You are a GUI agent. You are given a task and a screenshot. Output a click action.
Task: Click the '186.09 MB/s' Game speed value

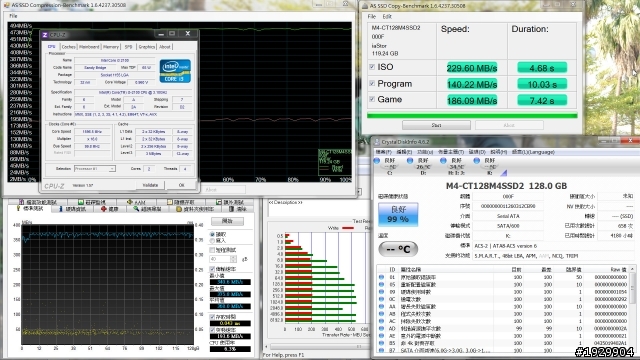pos(472,100)
